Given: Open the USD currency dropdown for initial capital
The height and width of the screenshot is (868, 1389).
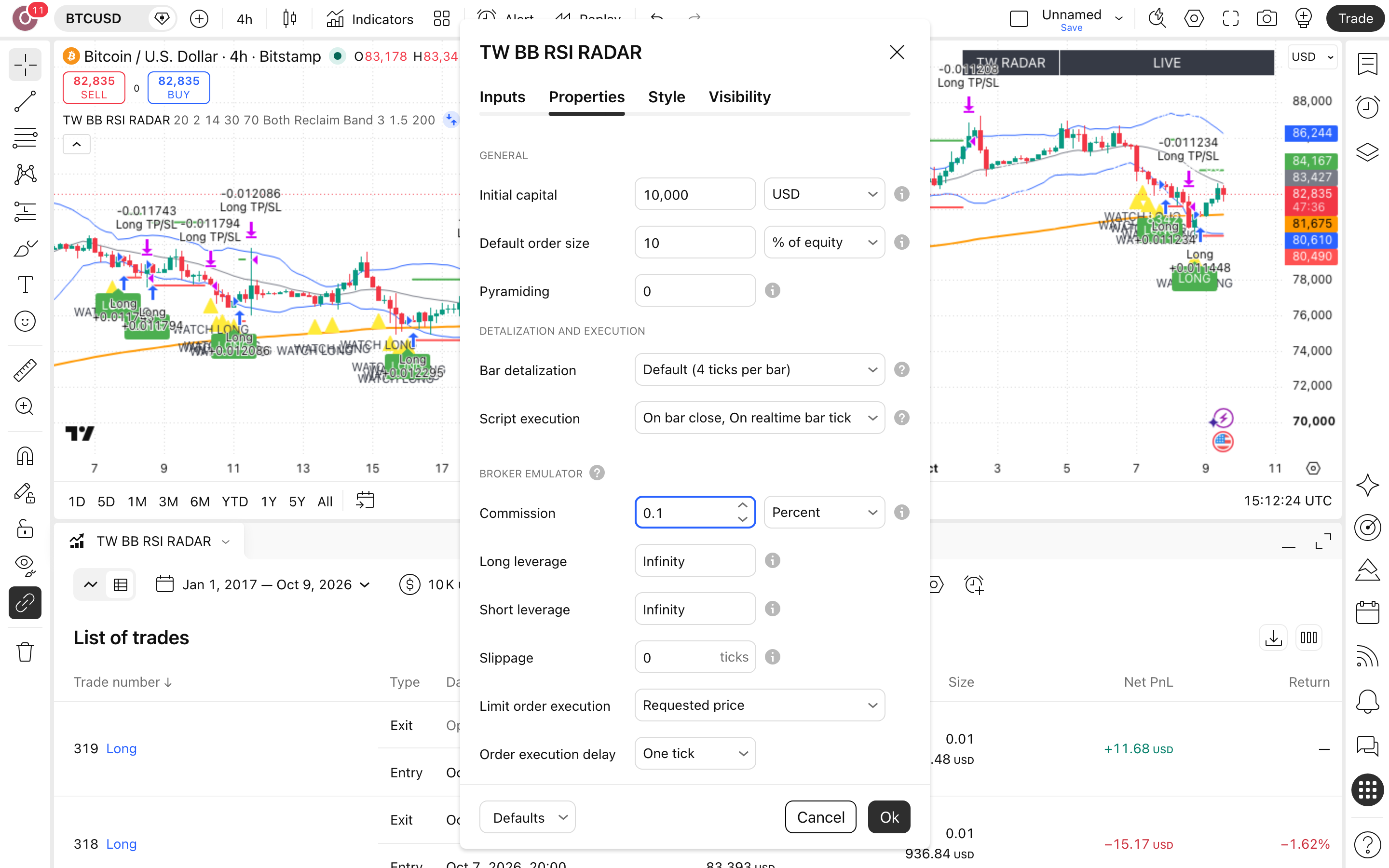Looking at the screenshot, I should [824, 194].
